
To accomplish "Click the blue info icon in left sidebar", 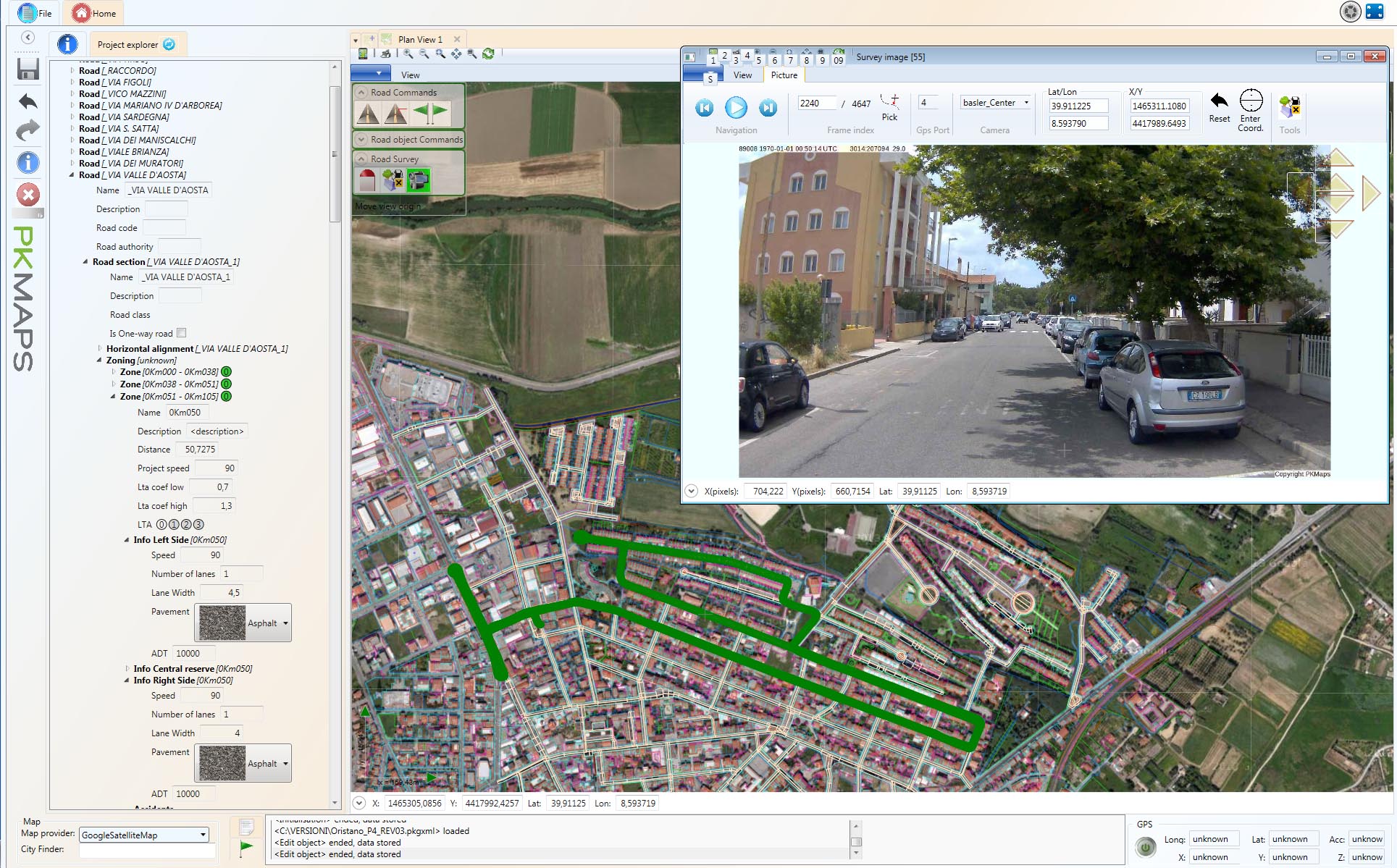I will [x=28, y=162].
